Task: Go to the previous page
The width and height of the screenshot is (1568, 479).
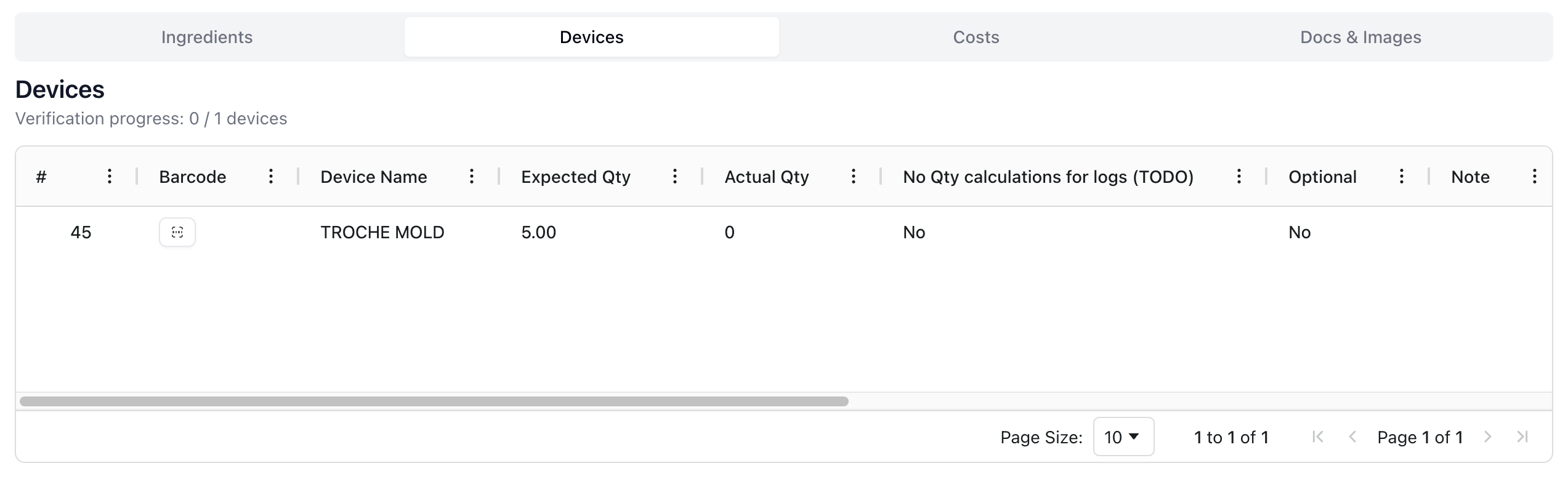Action: pyautogui.click(x=1352, y=437)
